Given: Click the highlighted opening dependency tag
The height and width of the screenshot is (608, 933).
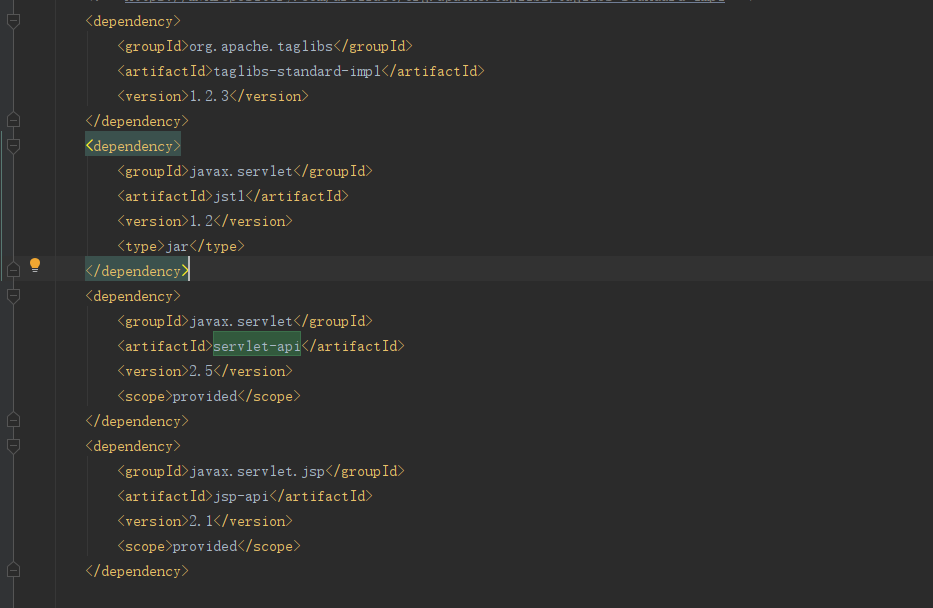Looking at the screenshot, I should [133, 145].
